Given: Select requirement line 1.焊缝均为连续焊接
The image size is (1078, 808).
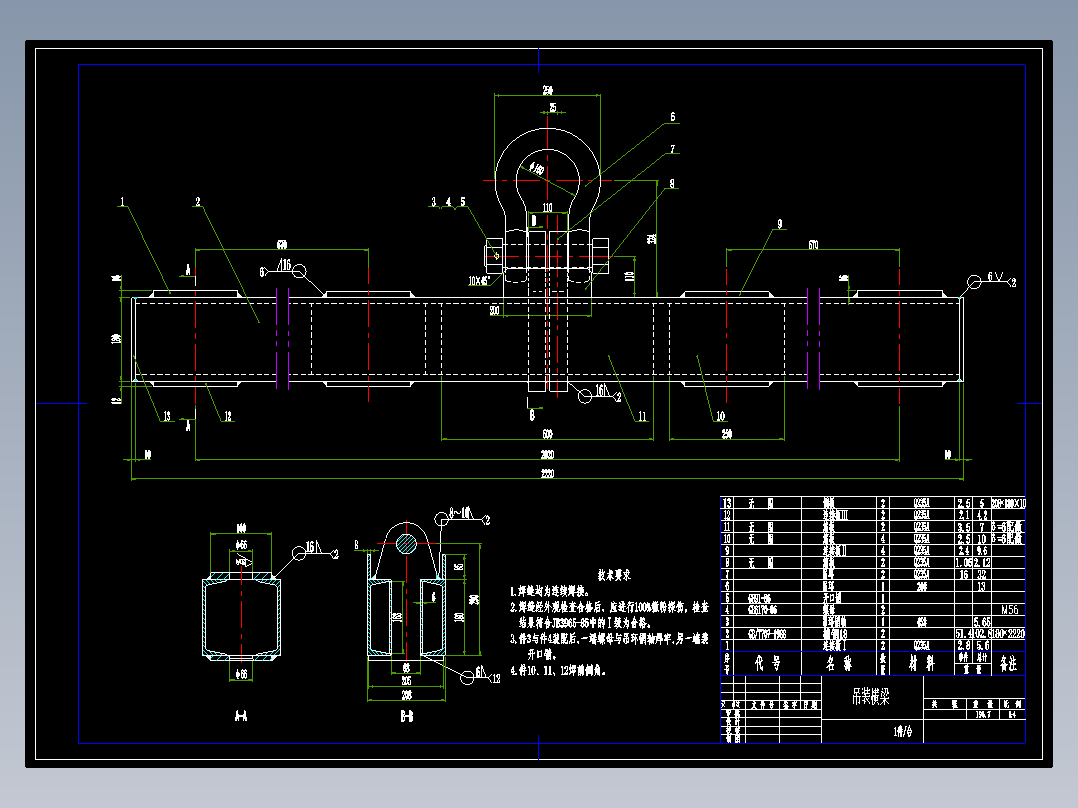Looking at the screenshot, I should click(550, 591).
